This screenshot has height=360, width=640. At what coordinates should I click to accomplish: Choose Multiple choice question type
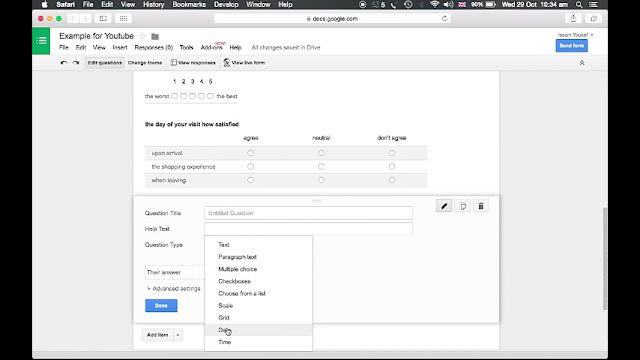coord(258,269)
